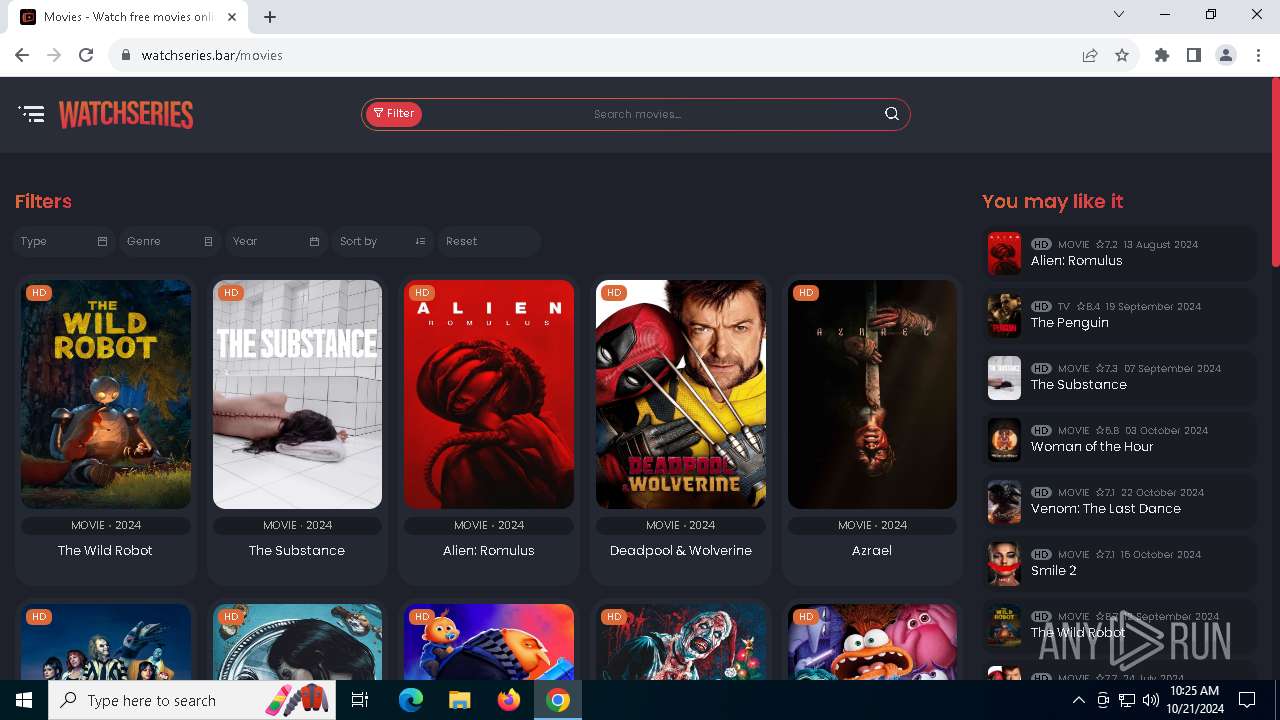Bookmark this tab with star icon
1280x720 pixels.
pos(1122,56)
